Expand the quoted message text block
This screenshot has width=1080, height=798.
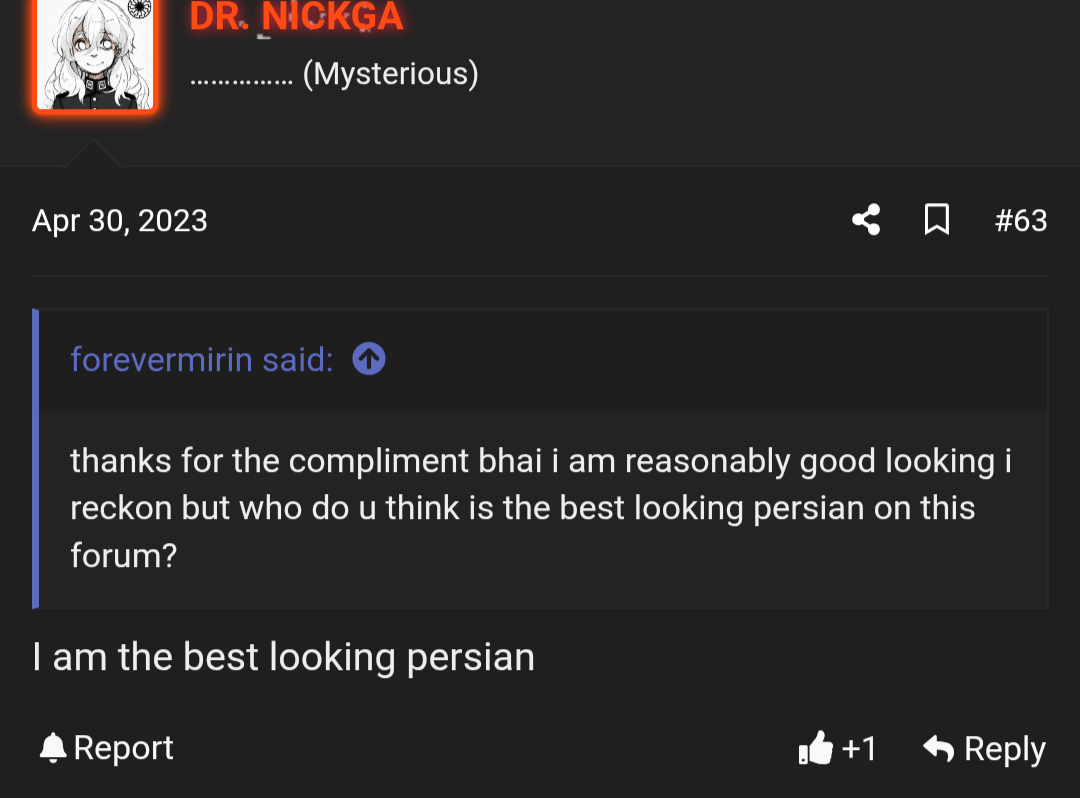tap(540, 508)
